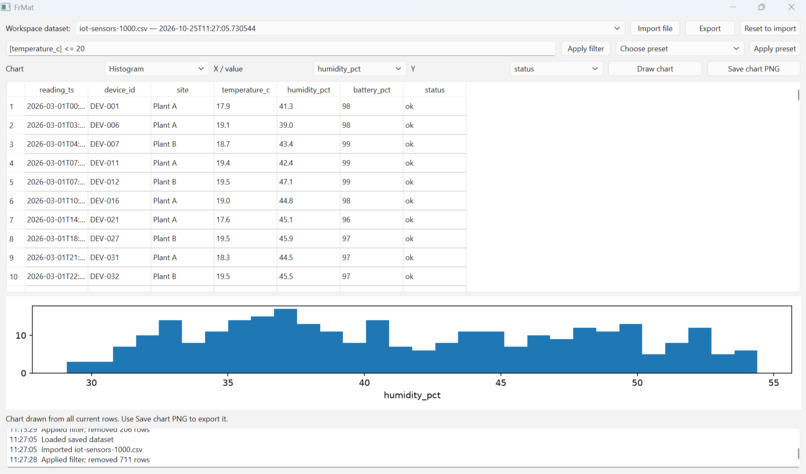Screen dimensions: 806x474
Task: Click cell DEV-011 in device_id column
Action: tap(119, 163)
